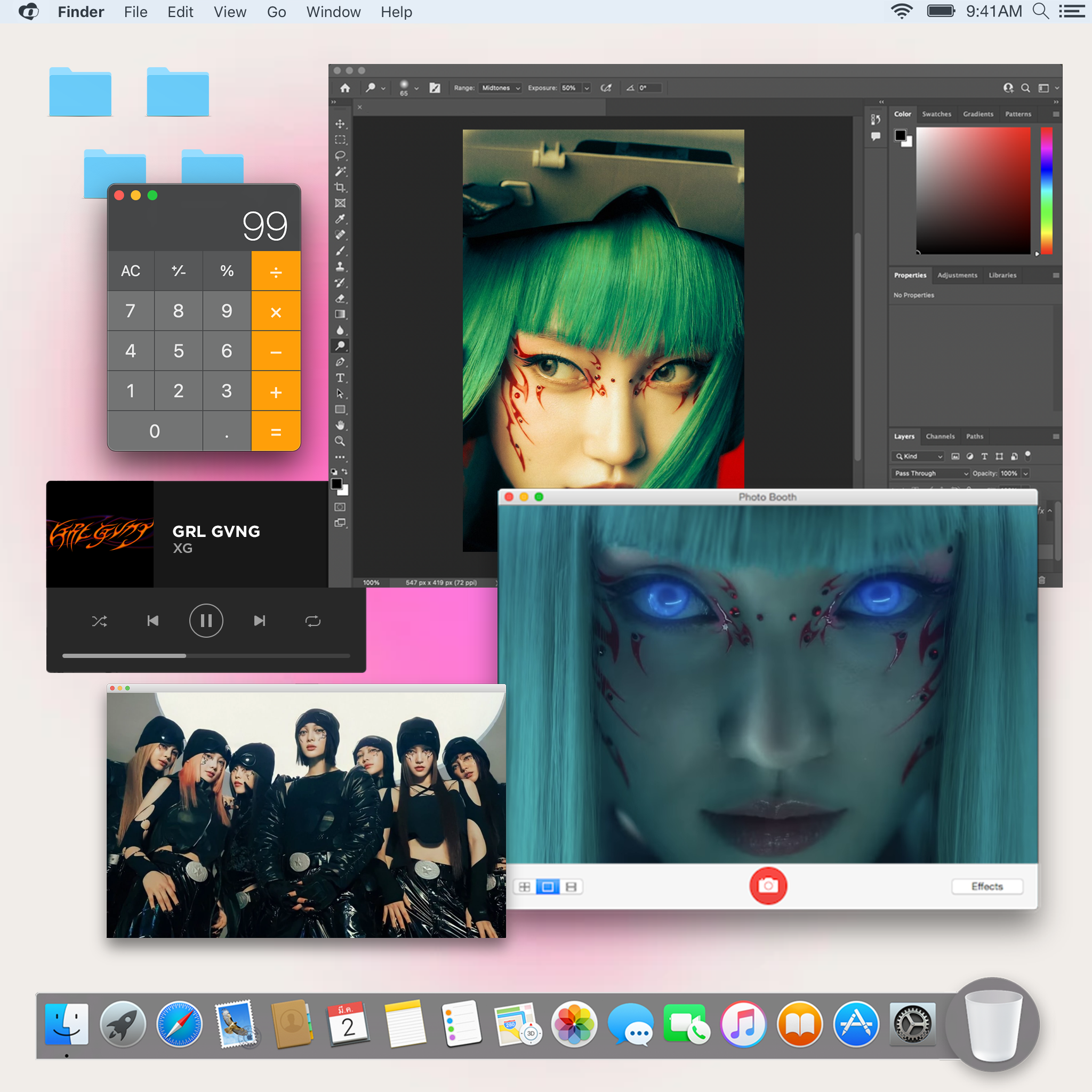Select the Crop tool
This screenshot has width=1092, height=1092.
(x=340, y=187)
